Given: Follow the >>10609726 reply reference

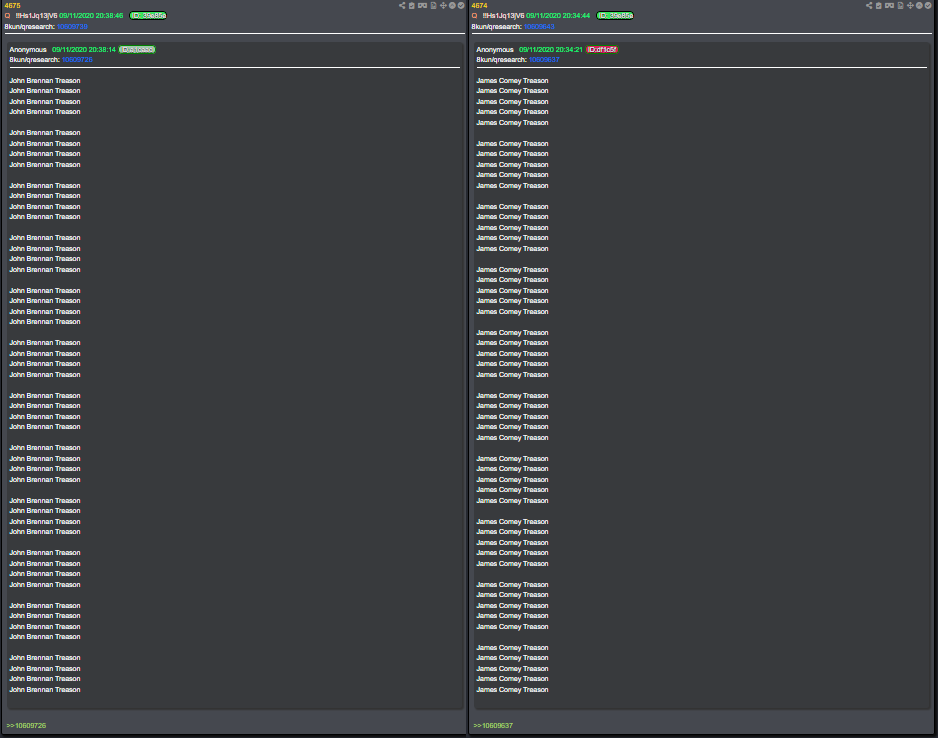Looking at the screenshot, I should pos(26,725).
